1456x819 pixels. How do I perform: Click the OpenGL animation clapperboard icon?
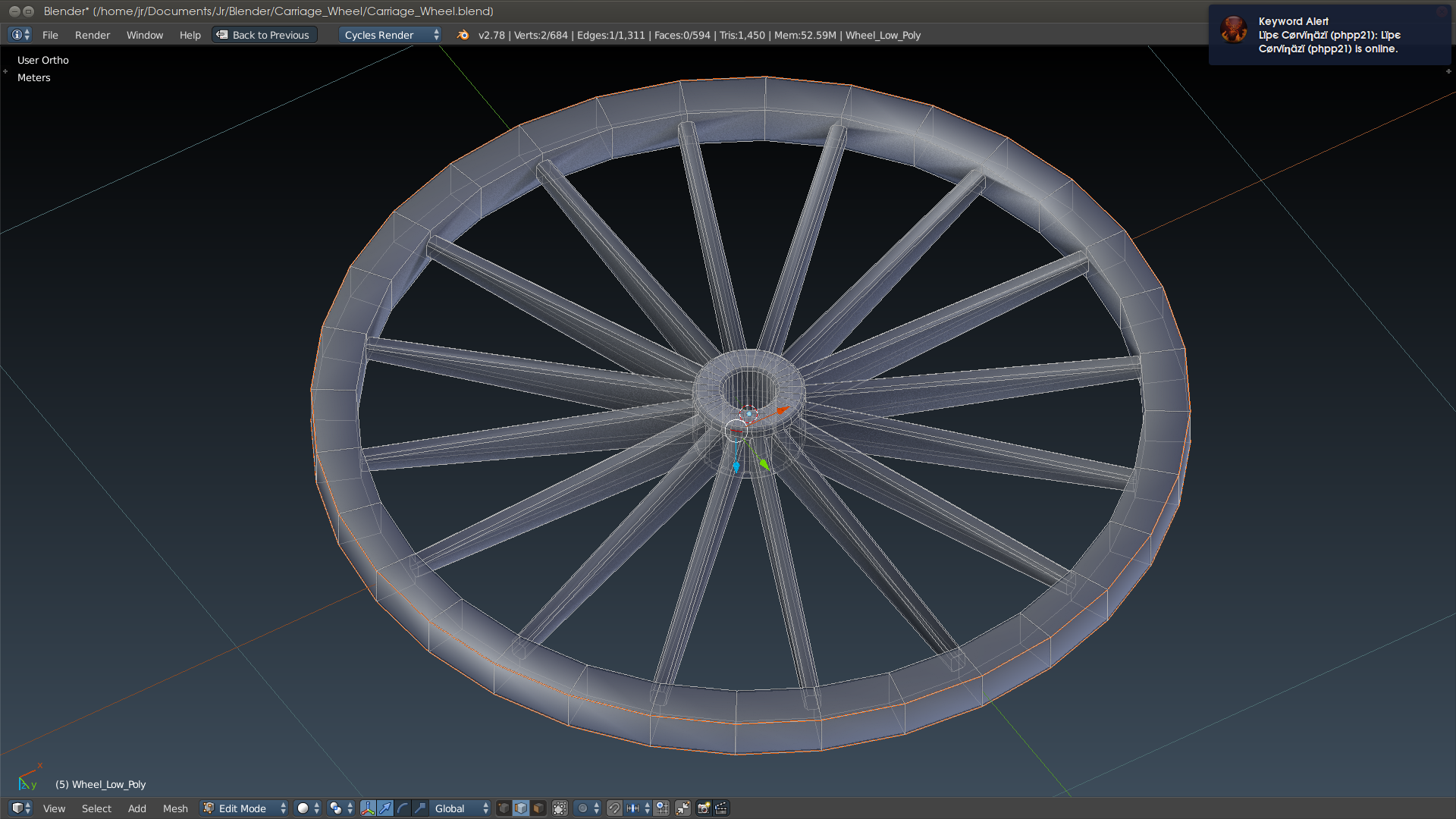tap(721, 808)
